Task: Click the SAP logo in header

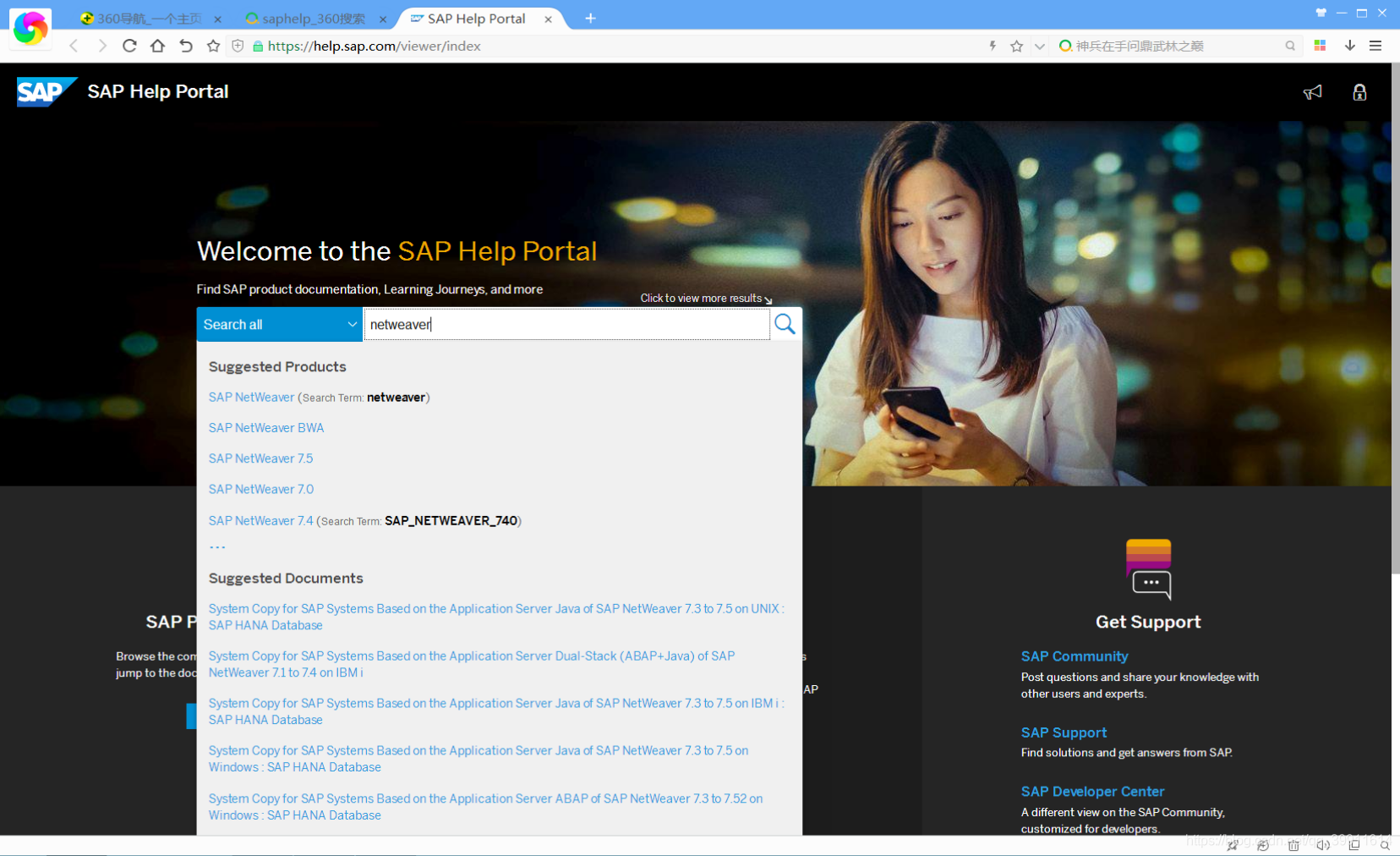Action: (x=46, y=91)
